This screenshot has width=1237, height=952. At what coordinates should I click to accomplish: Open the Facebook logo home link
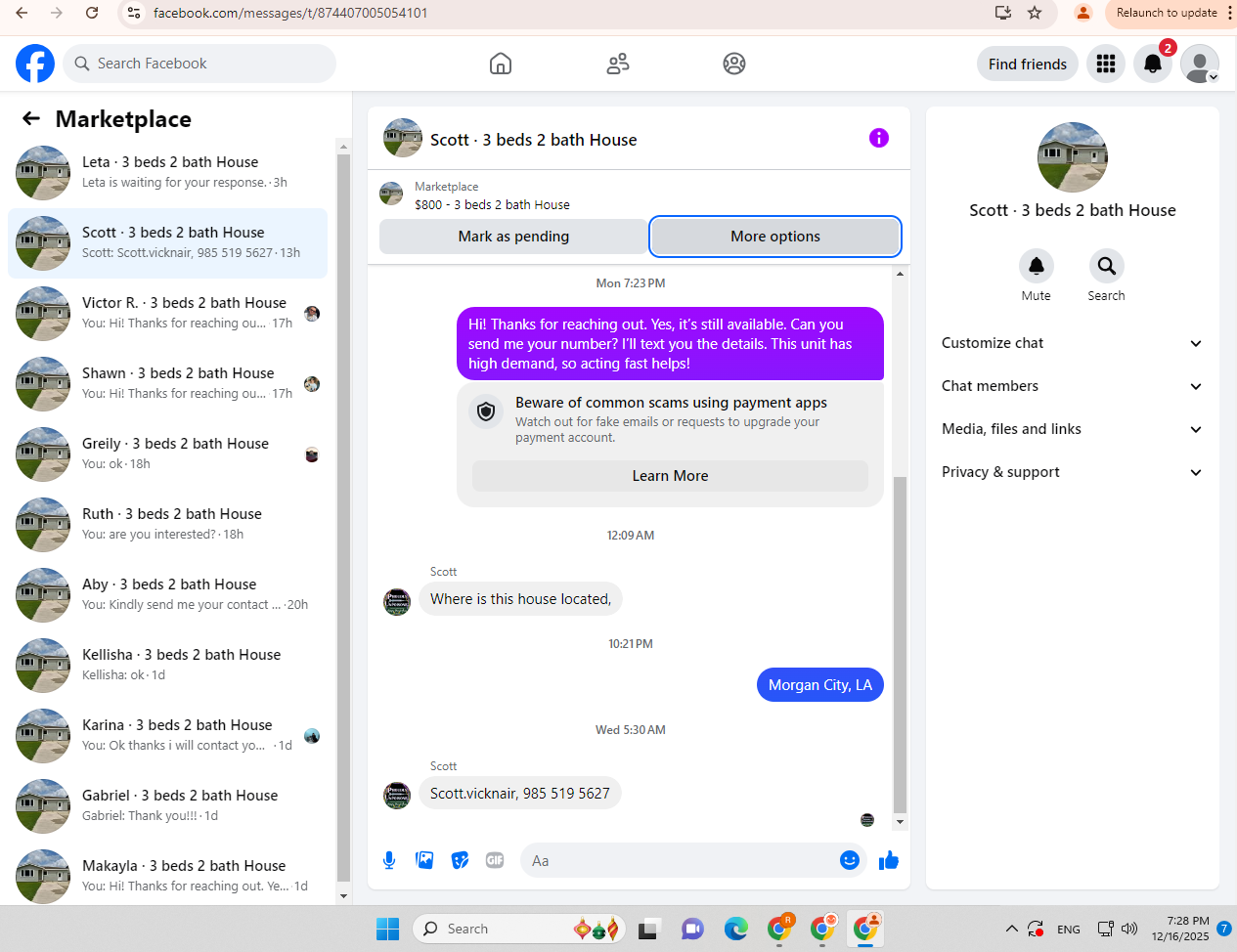35,64
